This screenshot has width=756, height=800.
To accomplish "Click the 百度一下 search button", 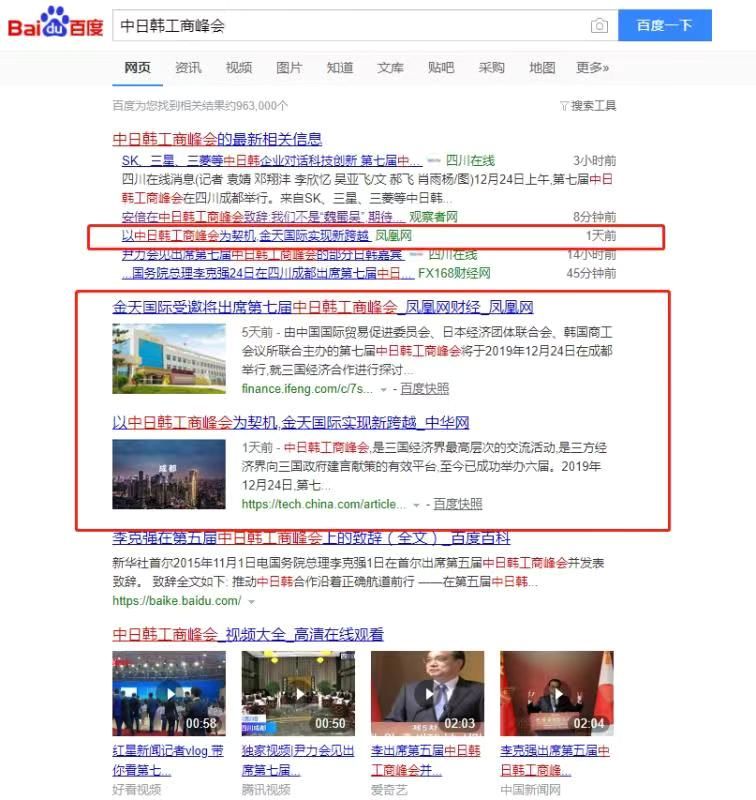I will coord(665,25).
